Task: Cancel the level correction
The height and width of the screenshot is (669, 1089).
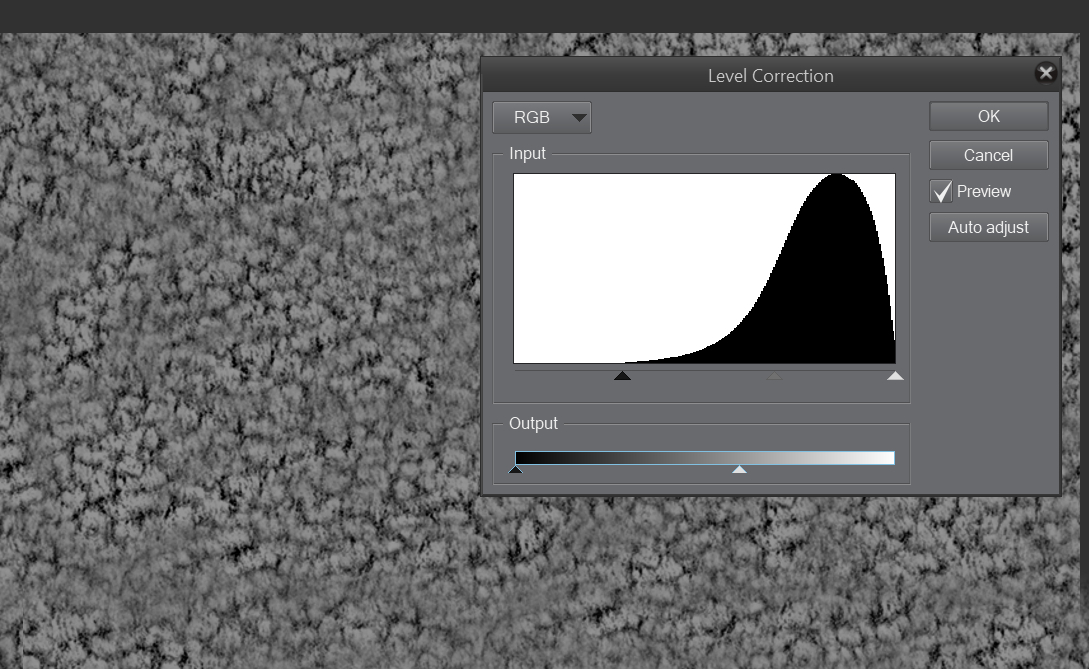Action: 987,155
